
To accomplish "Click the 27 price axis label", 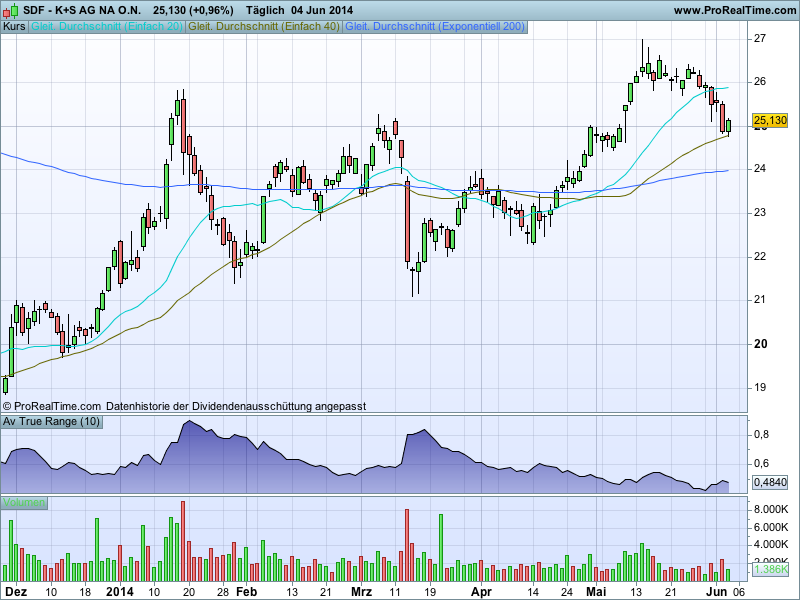I will 760,38.
